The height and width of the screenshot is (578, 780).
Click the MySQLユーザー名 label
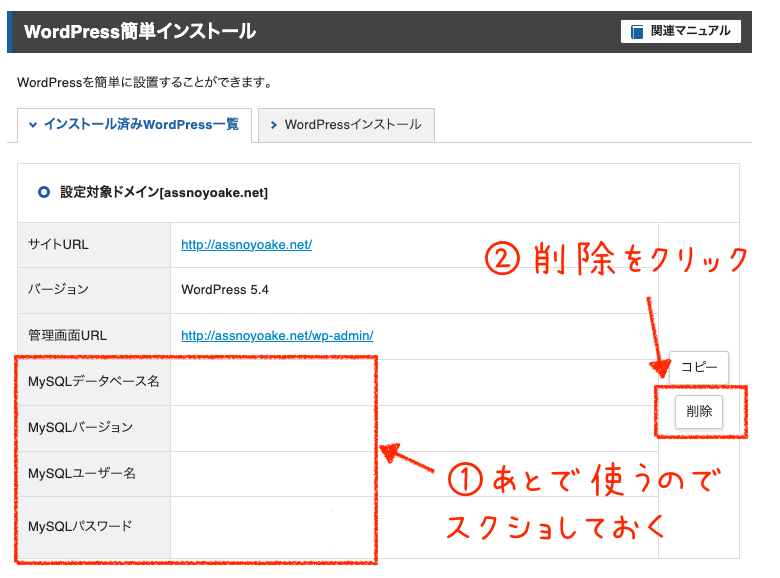tap(82, 473)
